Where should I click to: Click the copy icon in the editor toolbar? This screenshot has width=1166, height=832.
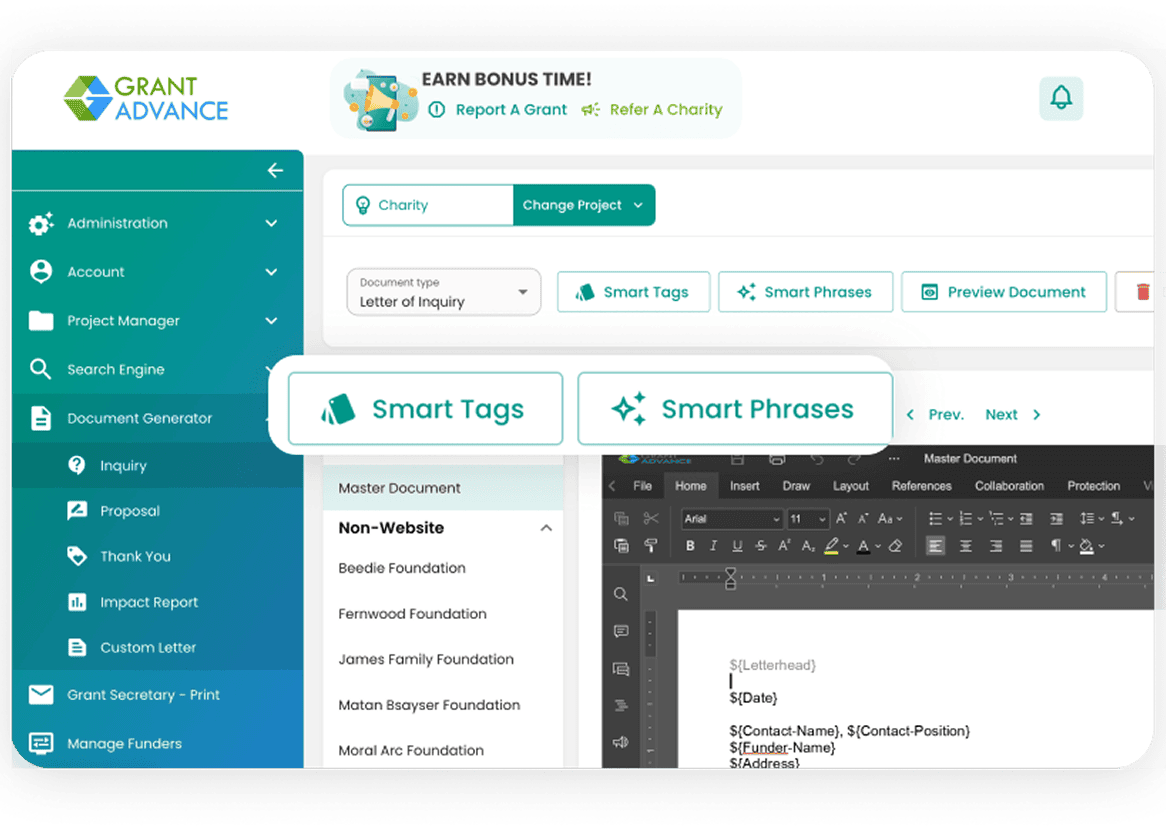pyautogui.click(x=621, y=518)
